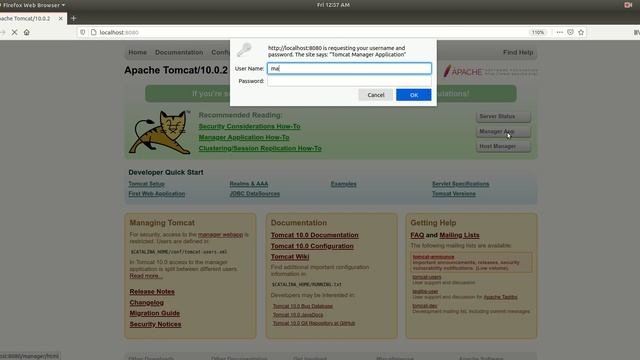Open the Home nav item
Screen dimensions: 640x360
138,52
